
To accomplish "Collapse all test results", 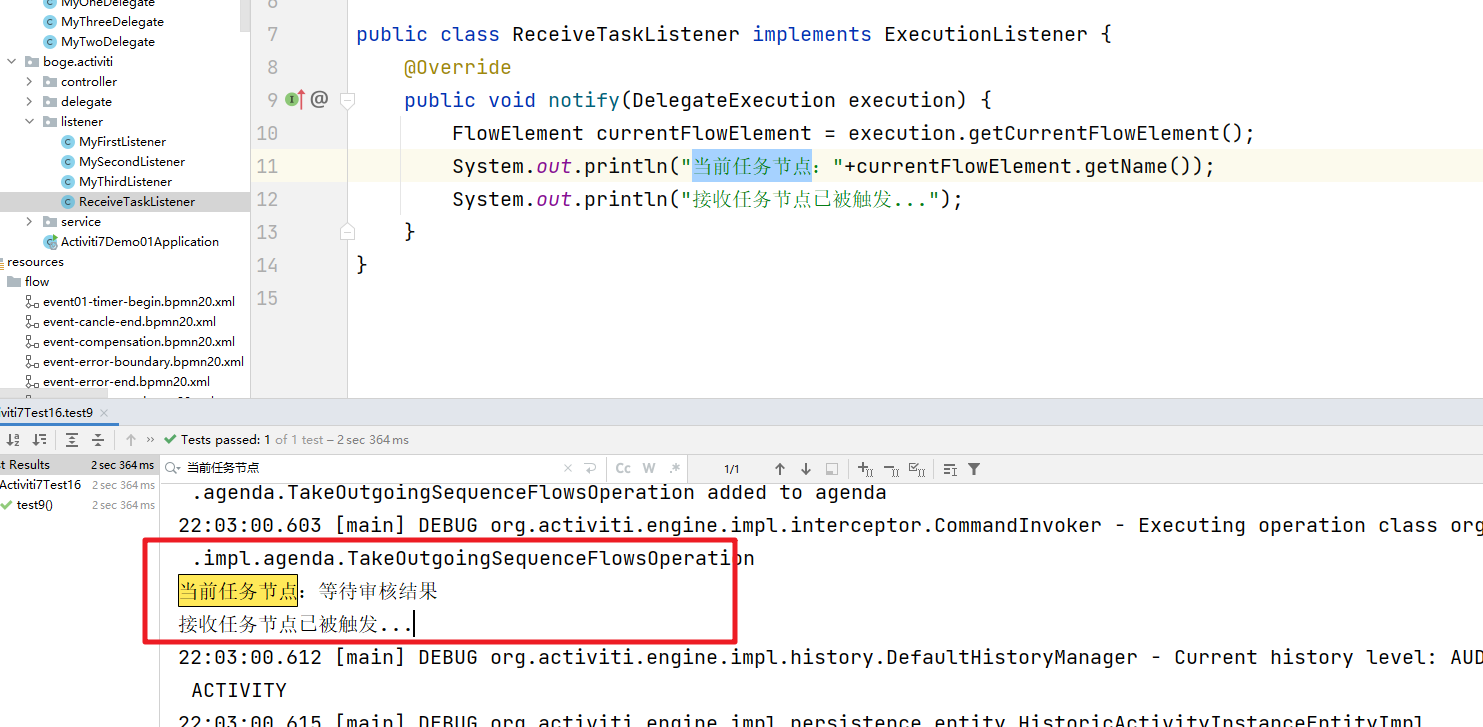I will tap(98, 440).
